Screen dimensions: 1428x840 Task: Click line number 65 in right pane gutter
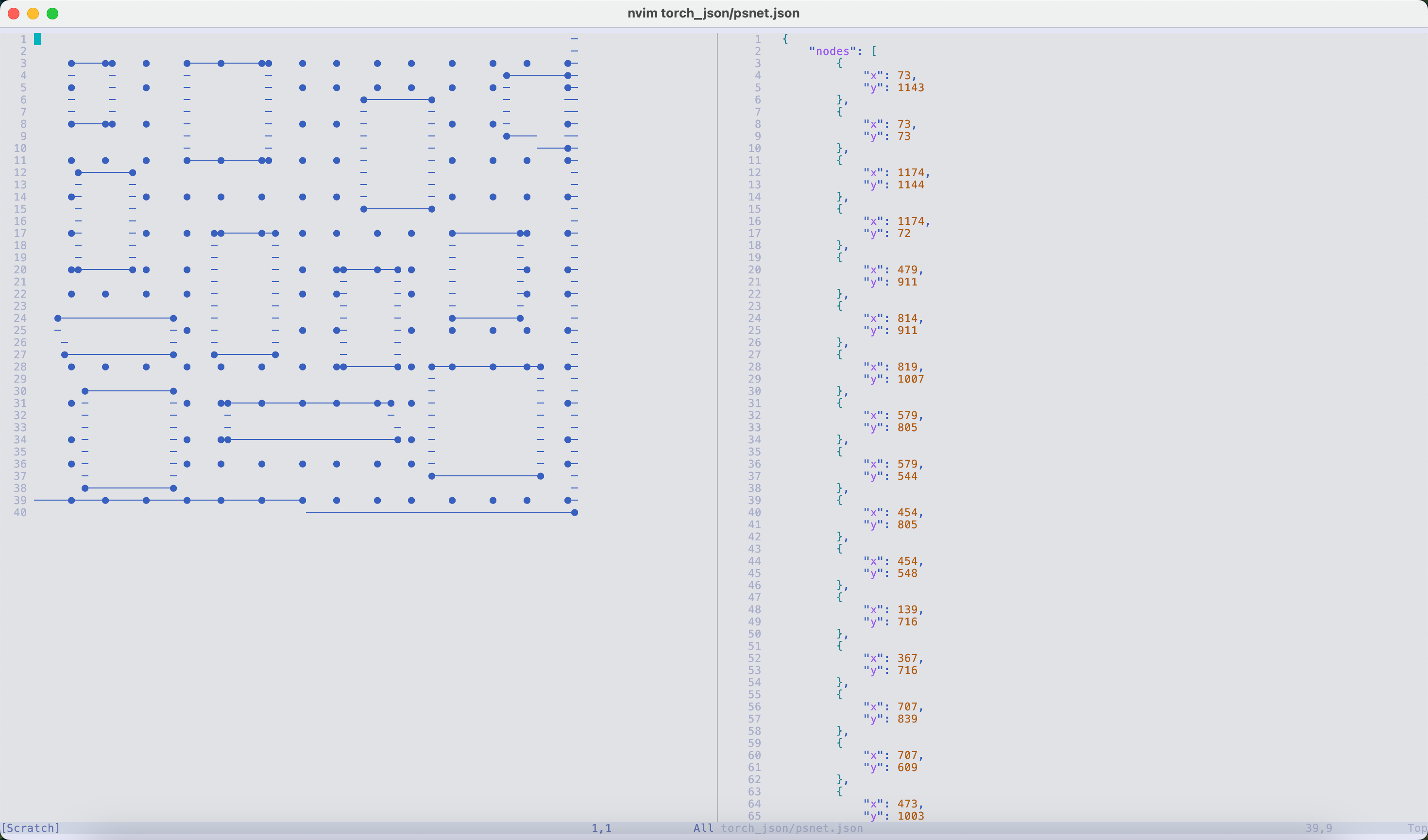point(754,816)
